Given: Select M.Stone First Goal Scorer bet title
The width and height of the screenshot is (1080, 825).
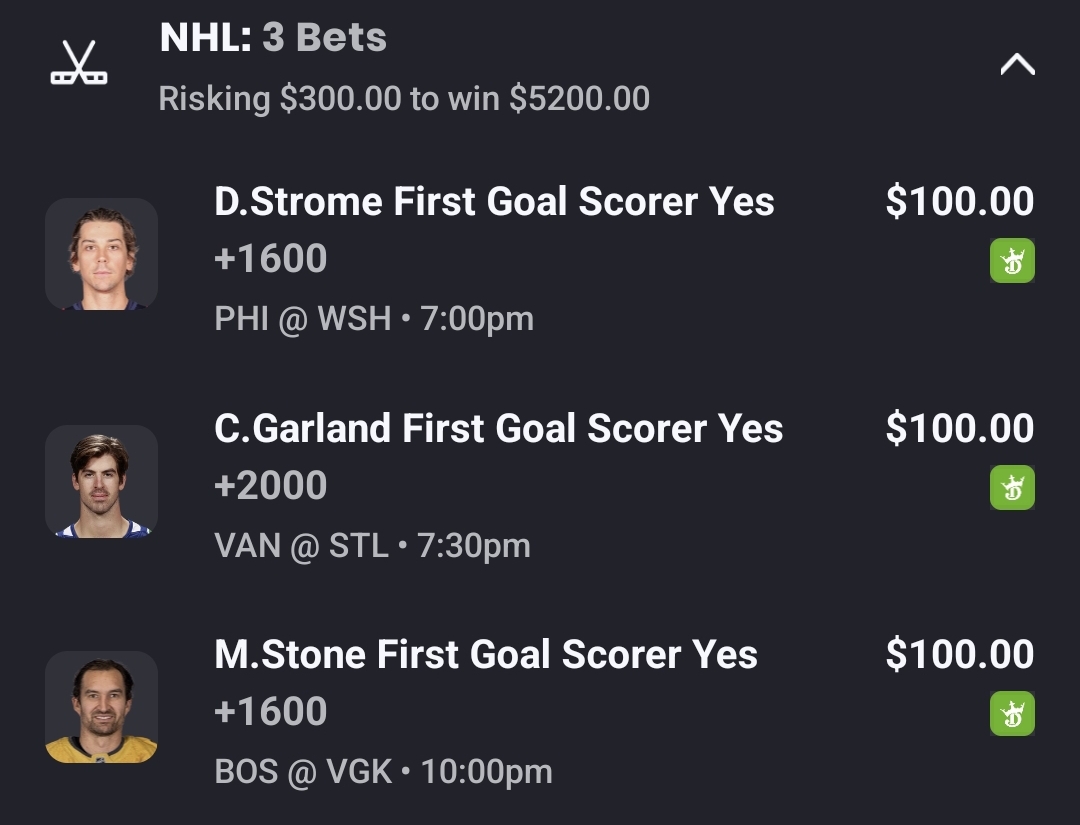Looking at the screenshot, I should tap(486, 655).
